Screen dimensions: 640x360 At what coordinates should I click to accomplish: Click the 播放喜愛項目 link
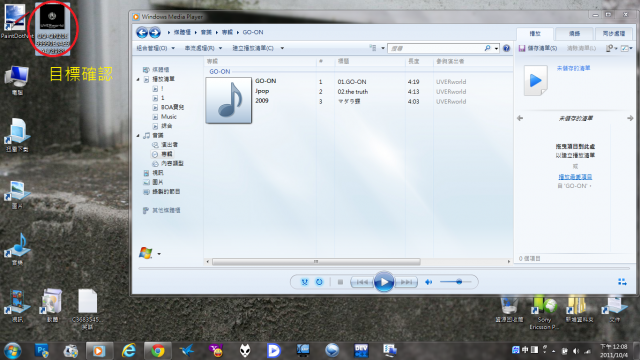pos(575,177)
